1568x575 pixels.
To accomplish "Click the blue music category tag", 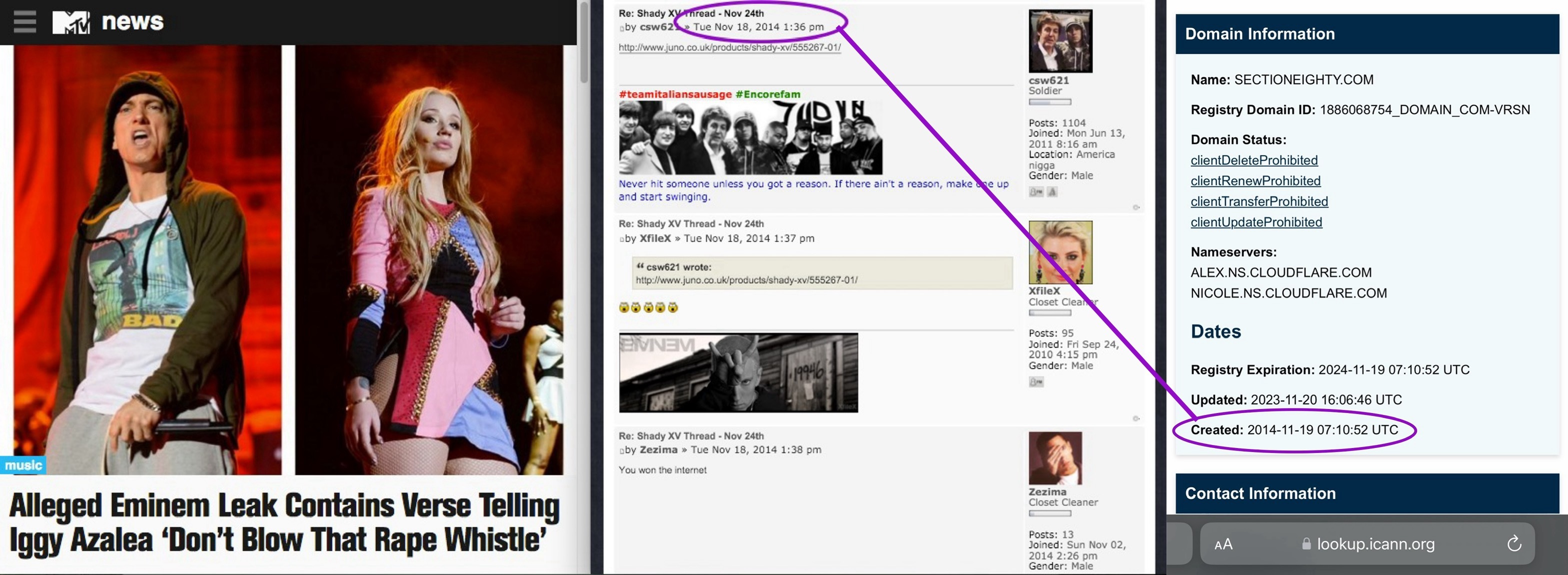I will (23, 465).
